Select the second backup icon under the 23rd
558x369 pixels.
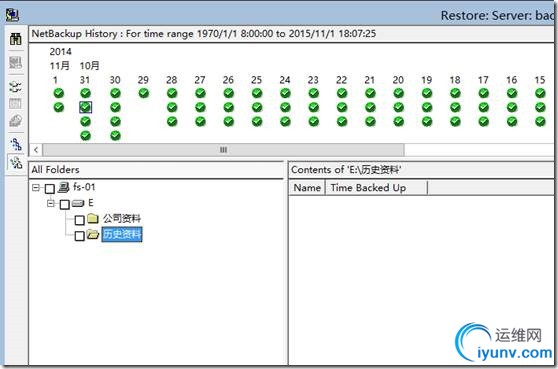pyautogui.click(x=314, y=107)
